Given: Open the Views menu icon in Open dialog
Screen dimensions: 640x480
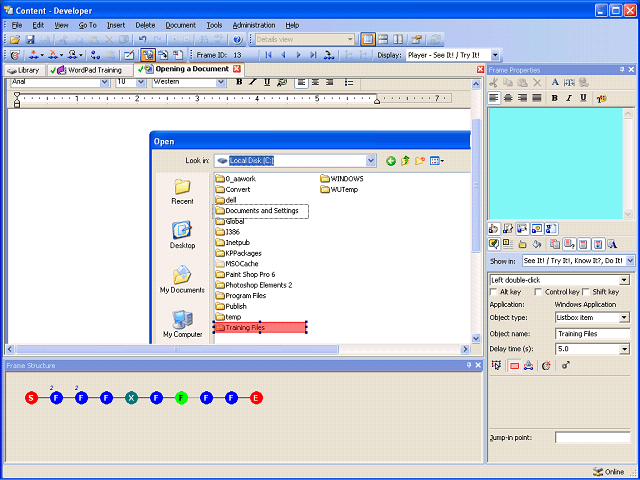Looking at the screenshot, I should (x=437, y=161).
